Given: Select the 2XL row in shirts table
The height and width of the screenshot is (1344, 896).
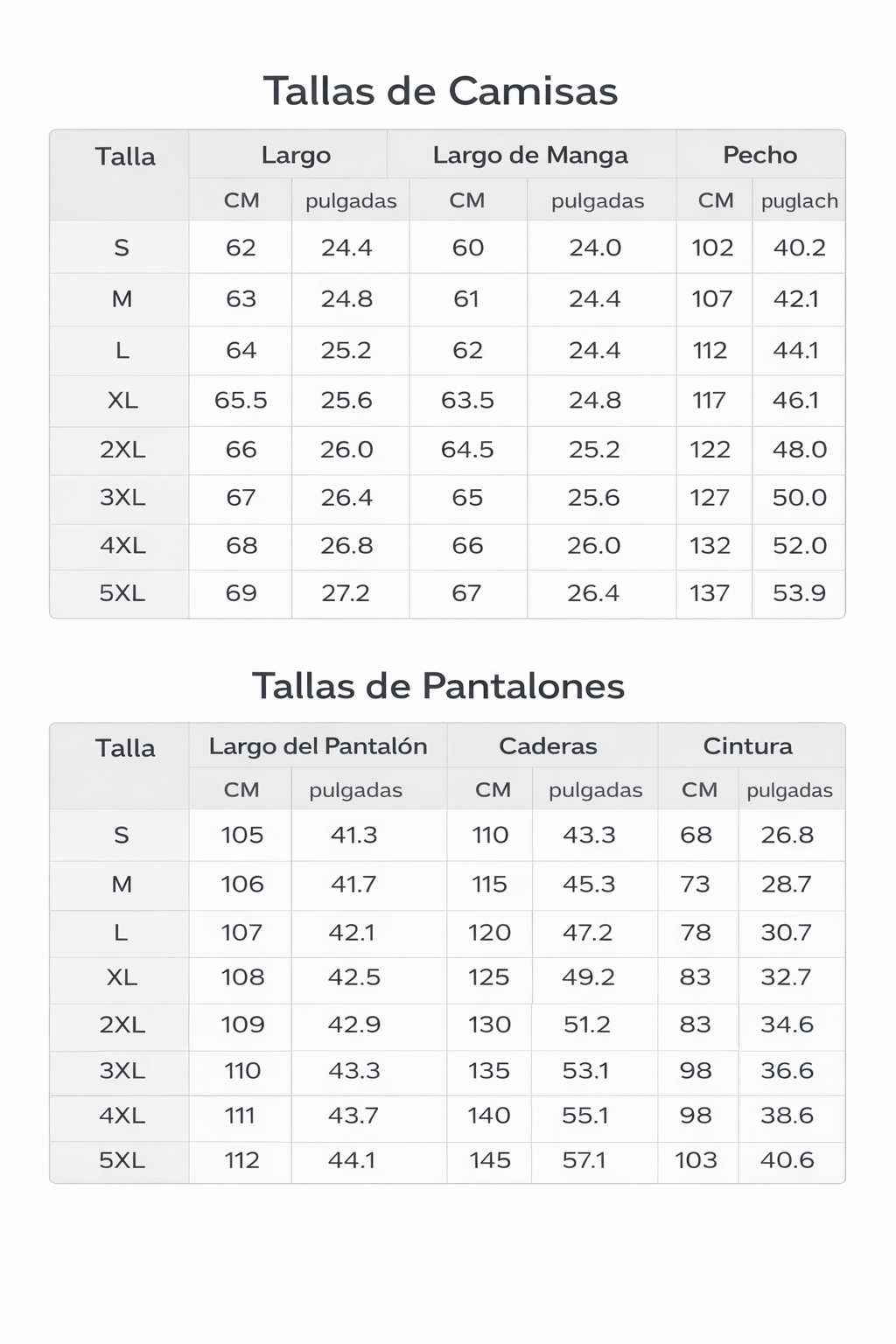Looking at the screenshot, I should click(x=447, y=451).
